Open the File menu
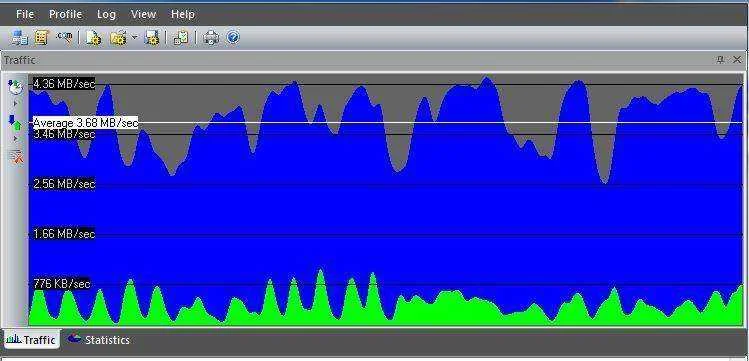Viewport: 749px width, 361px height. [25, 14]
